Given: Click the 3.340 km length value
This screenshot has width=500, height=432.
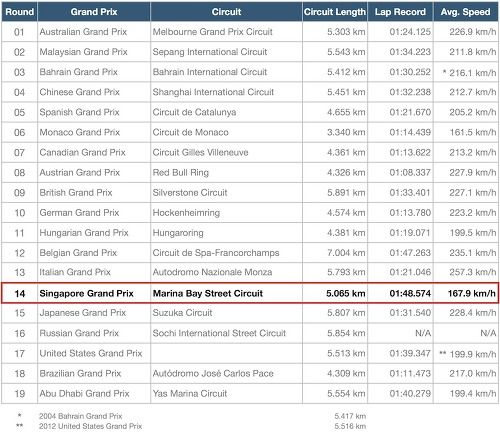Looking at the screenshot, I should tap(346, 132).
